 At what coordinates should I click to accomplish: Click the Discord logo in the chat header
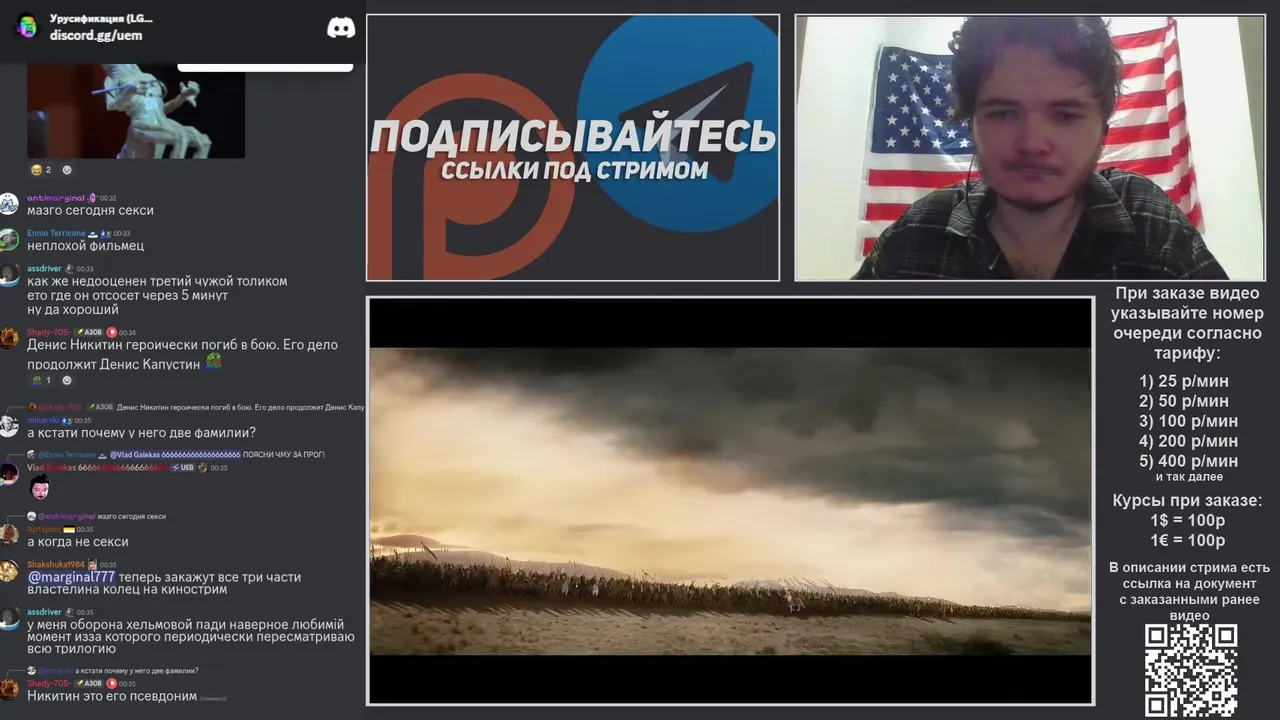(x=341, y=27)
